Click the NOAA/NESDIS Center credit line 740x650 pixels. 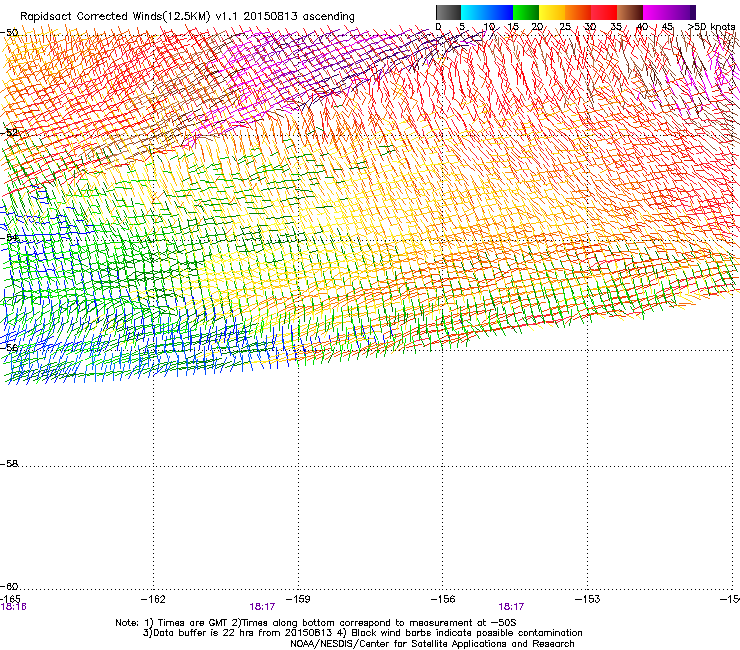tap(432, 644)
